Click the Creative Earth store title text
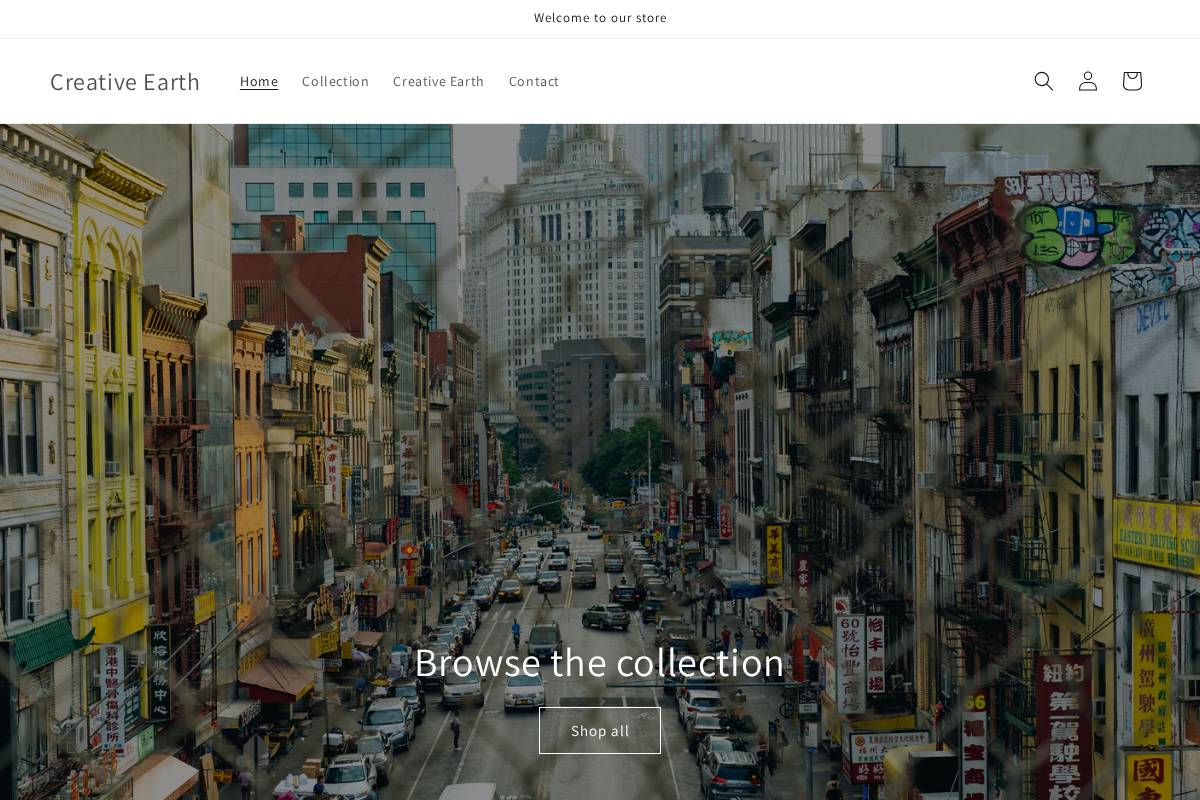Screen dimensions: 1200x800 point(125,81)
